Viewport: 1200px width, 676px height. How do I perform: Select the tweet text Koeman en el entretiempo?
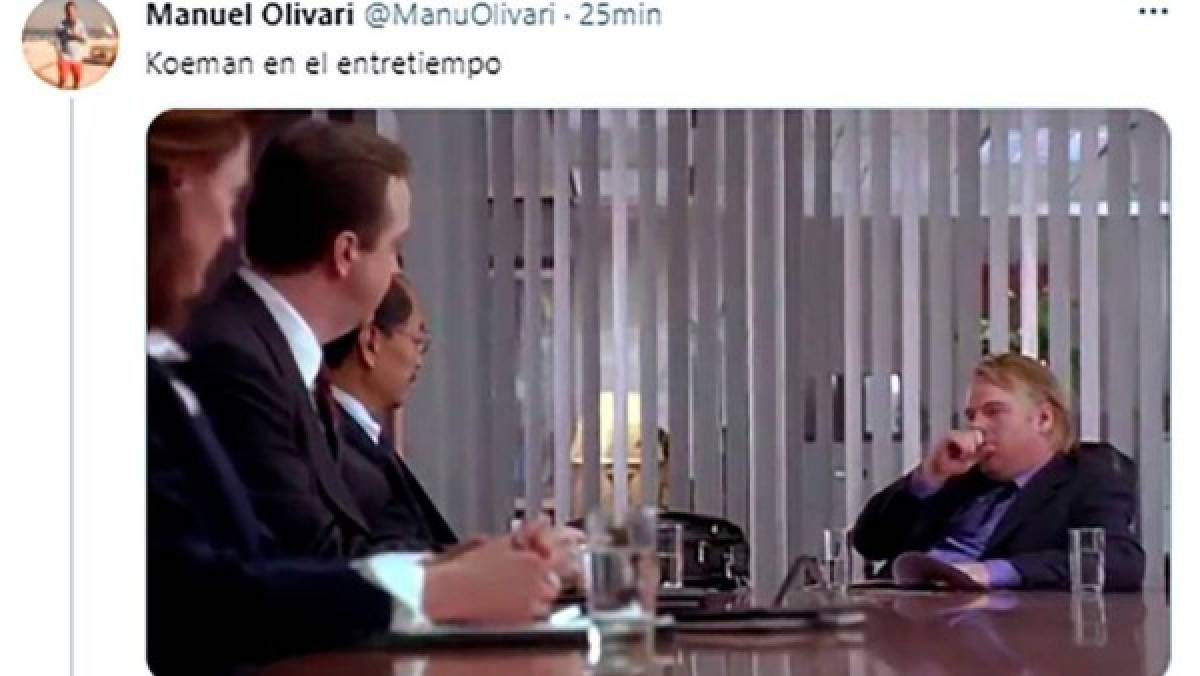[323, 66]
